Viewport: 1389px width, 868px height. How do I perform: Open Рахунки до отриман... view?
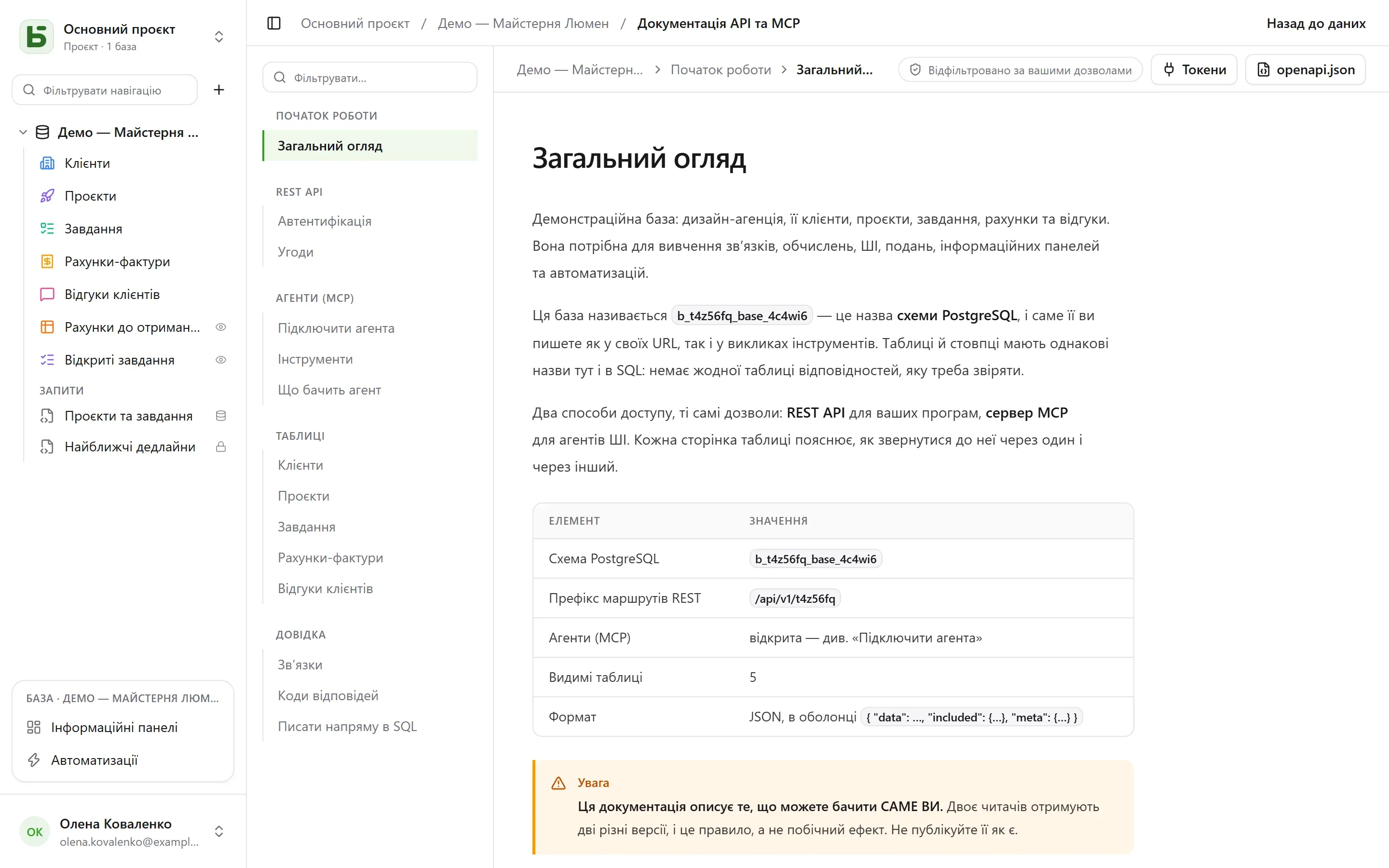[132, 326]
